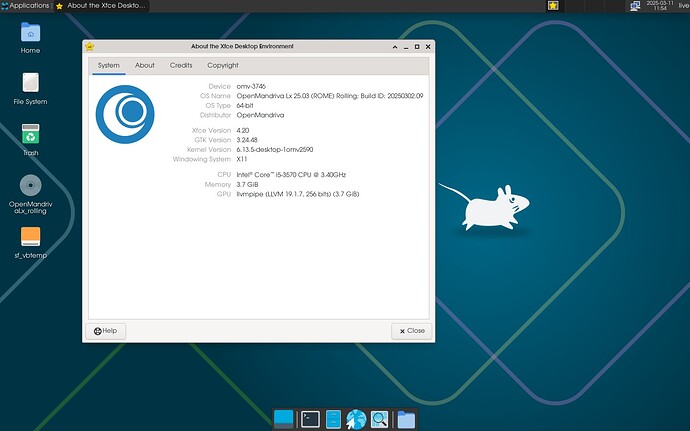This screenshot has height=431, width=690.
Task: Click the Windowing System value 'X11'
Action: coord(242,159)
